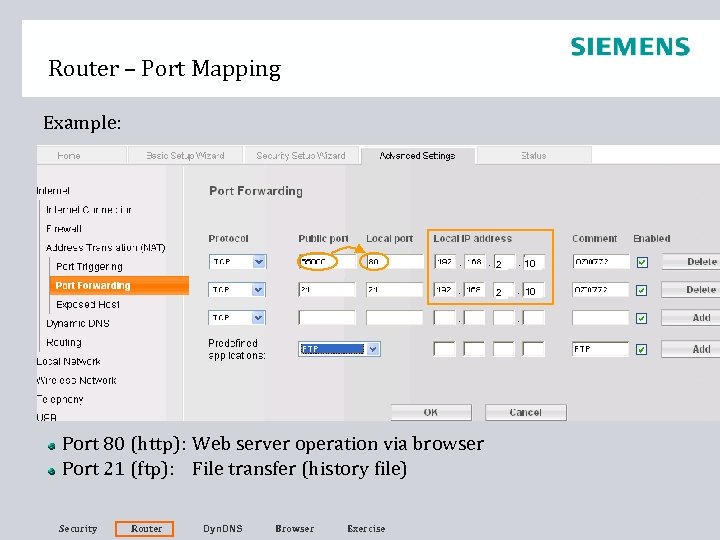Click first row IP third octet field 2
The width and height of the screenshot is (720, 540).
504,263
